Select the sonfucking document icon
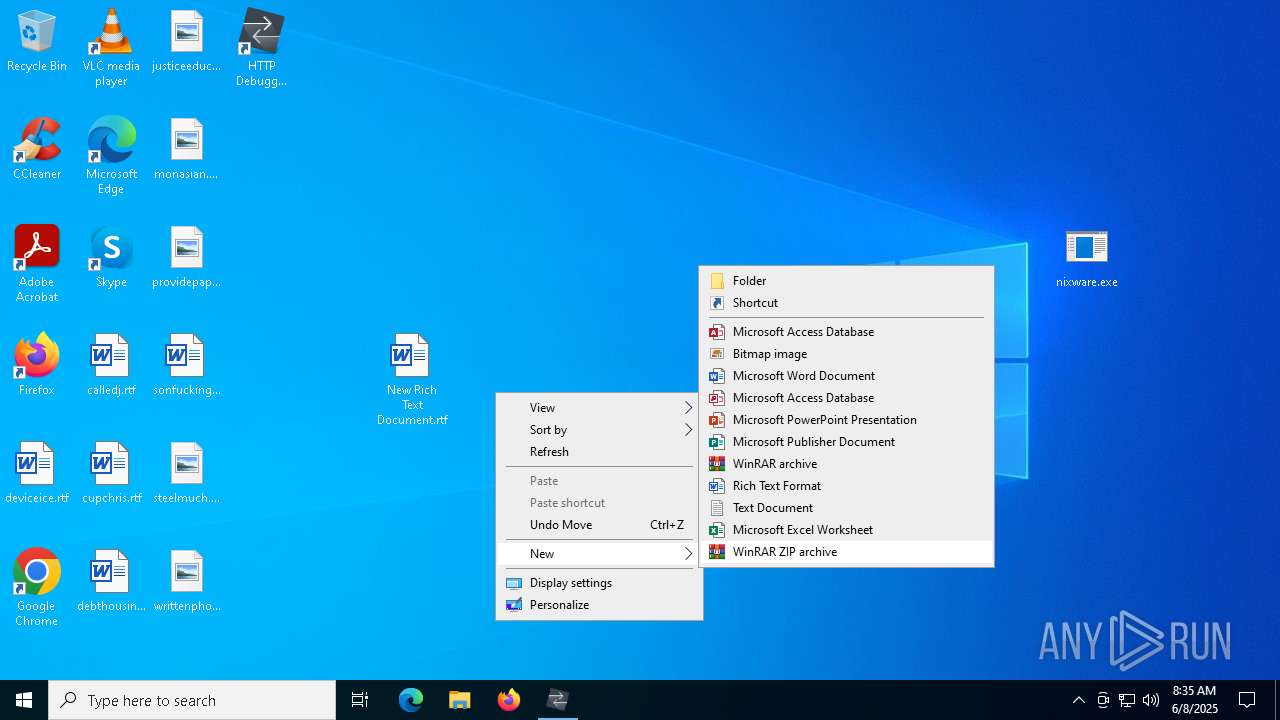 click(186, 365)
